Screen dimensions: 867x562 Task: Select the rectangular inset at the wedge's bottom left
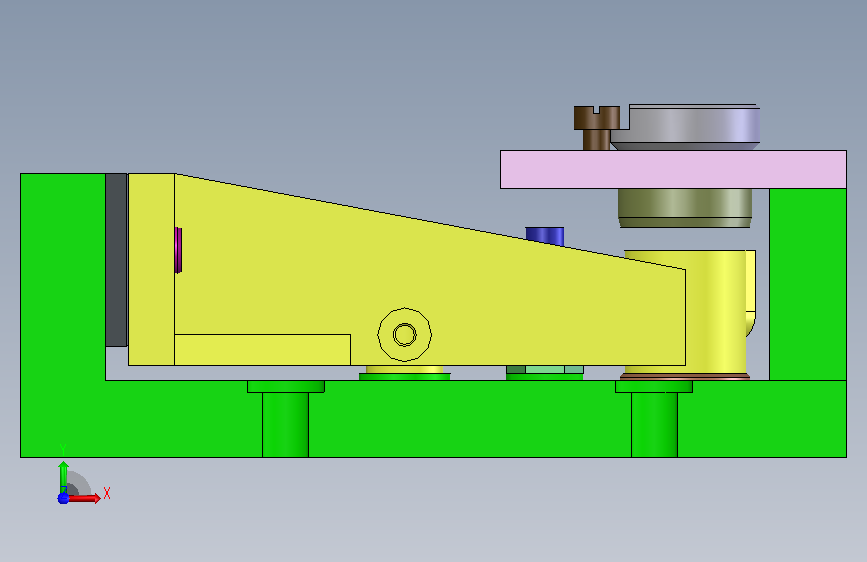[263, 350]
